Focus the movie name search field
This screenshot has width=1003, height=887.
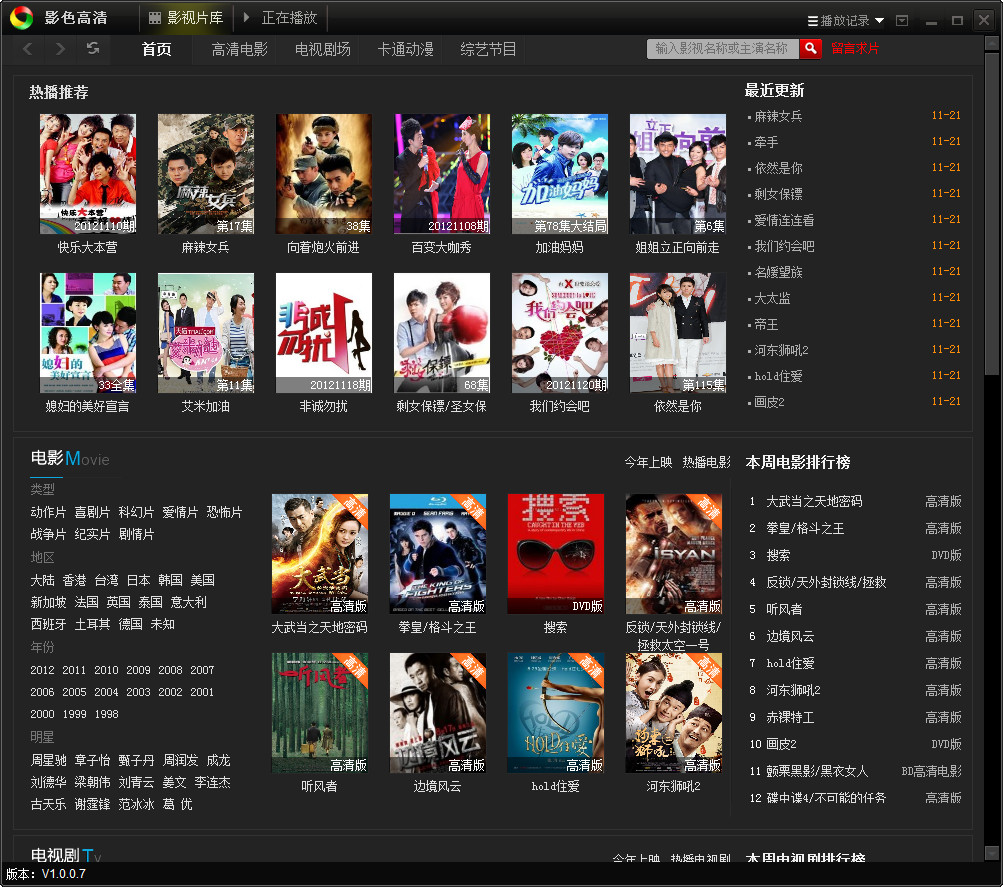723,49
